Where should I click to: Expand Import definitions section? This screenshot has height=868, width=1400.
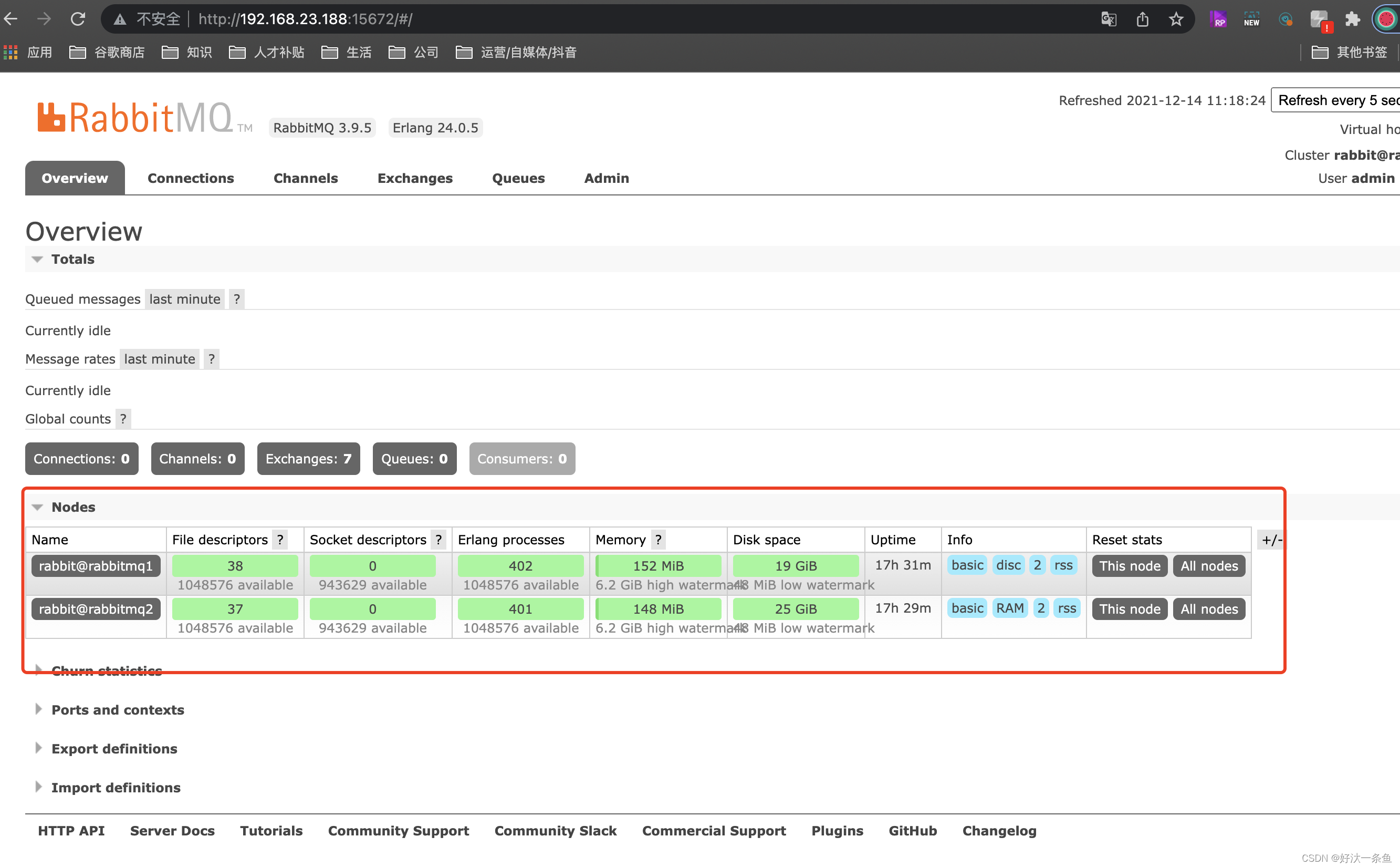tap(108, 788)
